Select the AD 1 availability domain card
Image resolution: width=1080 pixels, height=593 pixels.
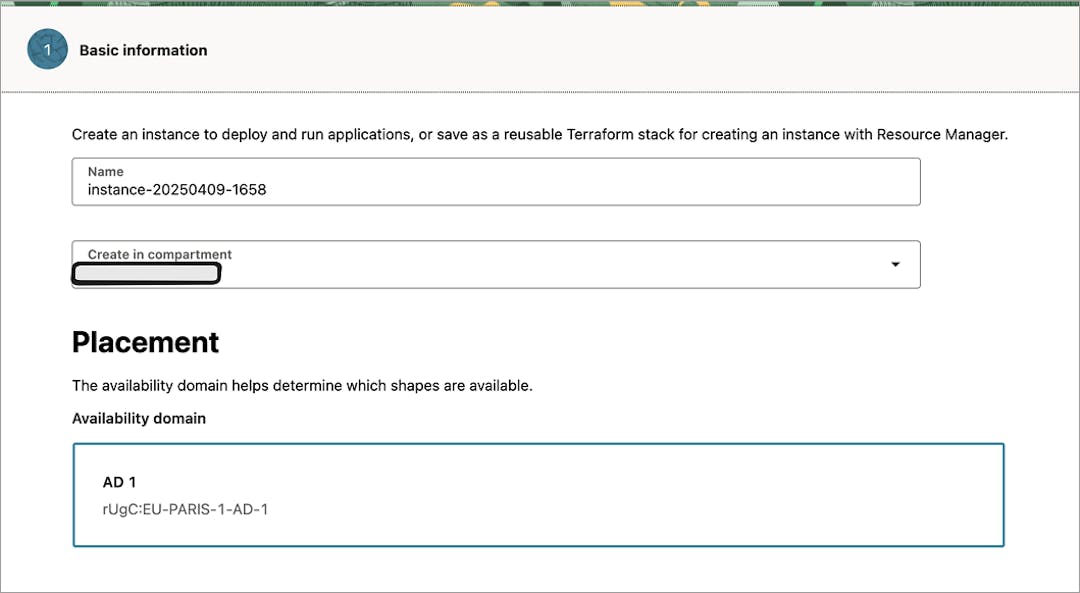[538, 494]
